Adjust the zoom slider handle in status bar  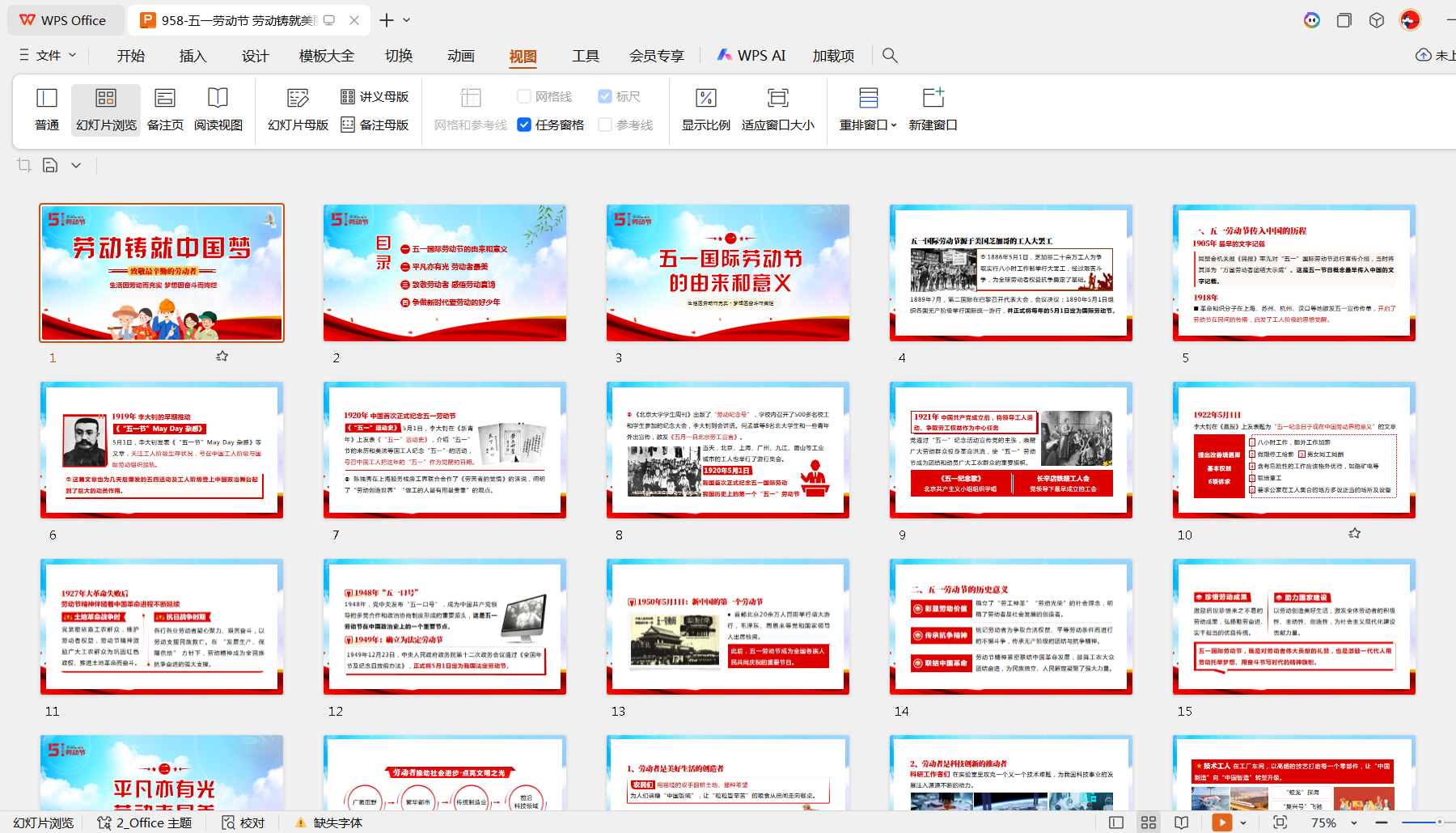1439,822
